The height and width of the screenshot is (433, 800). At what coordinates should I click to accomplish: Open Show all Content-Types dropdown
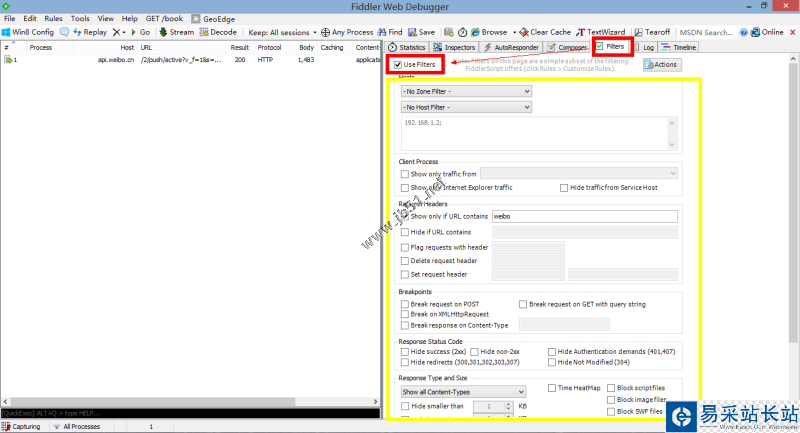pyautogui.click(x=463, y=392)
